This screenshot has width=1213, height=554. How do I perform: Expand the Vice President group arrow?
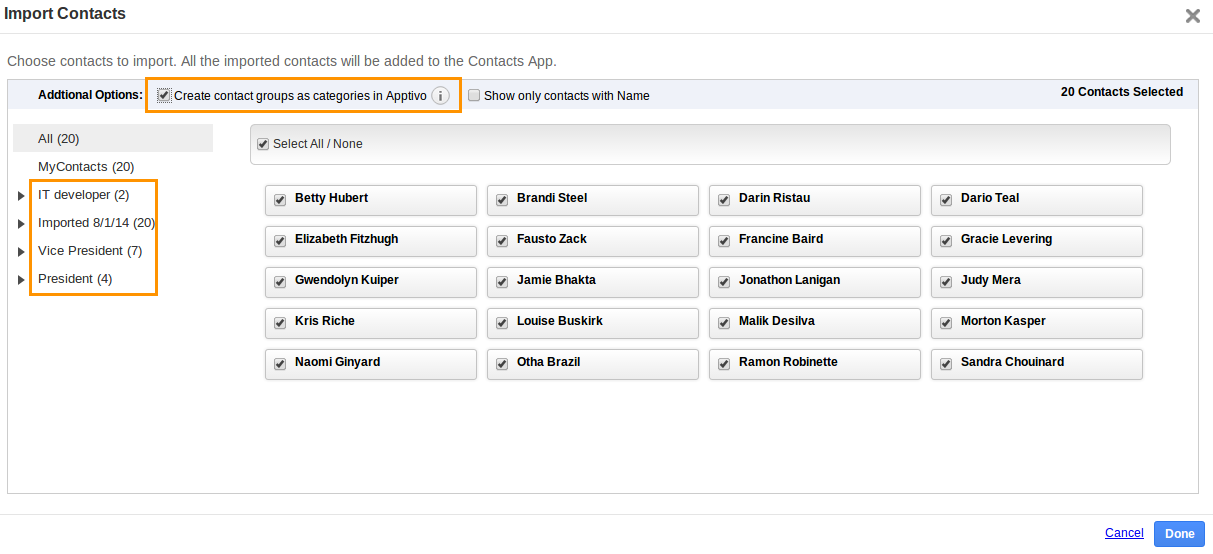pyautogui.click(x=21, y=252)
